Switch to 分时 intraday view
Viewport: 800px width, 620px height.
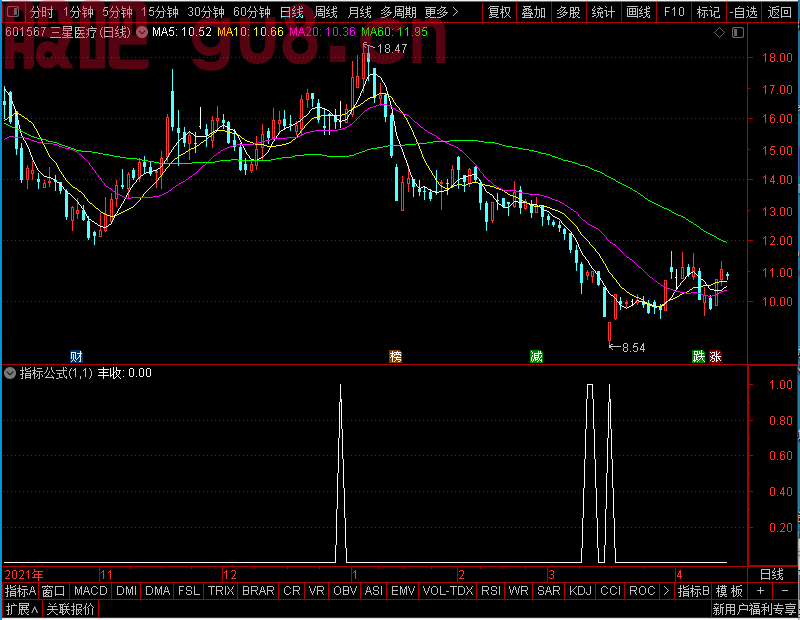[x=42, y=12]
